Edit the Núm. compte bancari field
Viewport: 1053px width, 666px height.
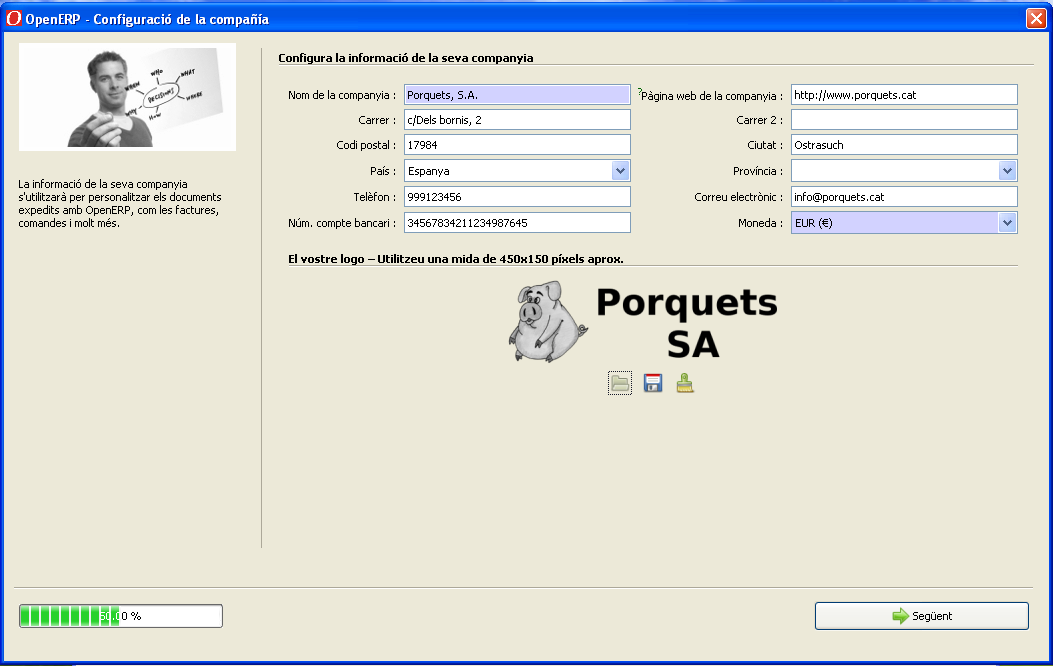tap(517, 223)
